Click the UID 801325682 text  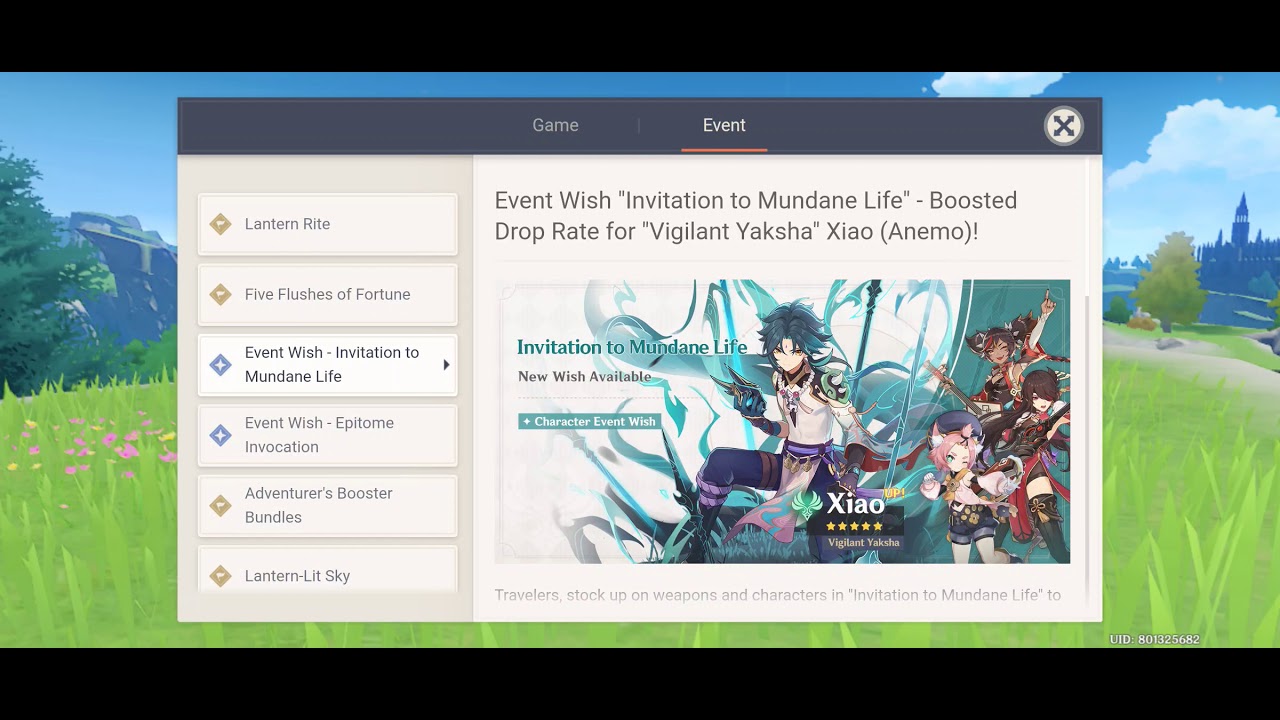1155,640
